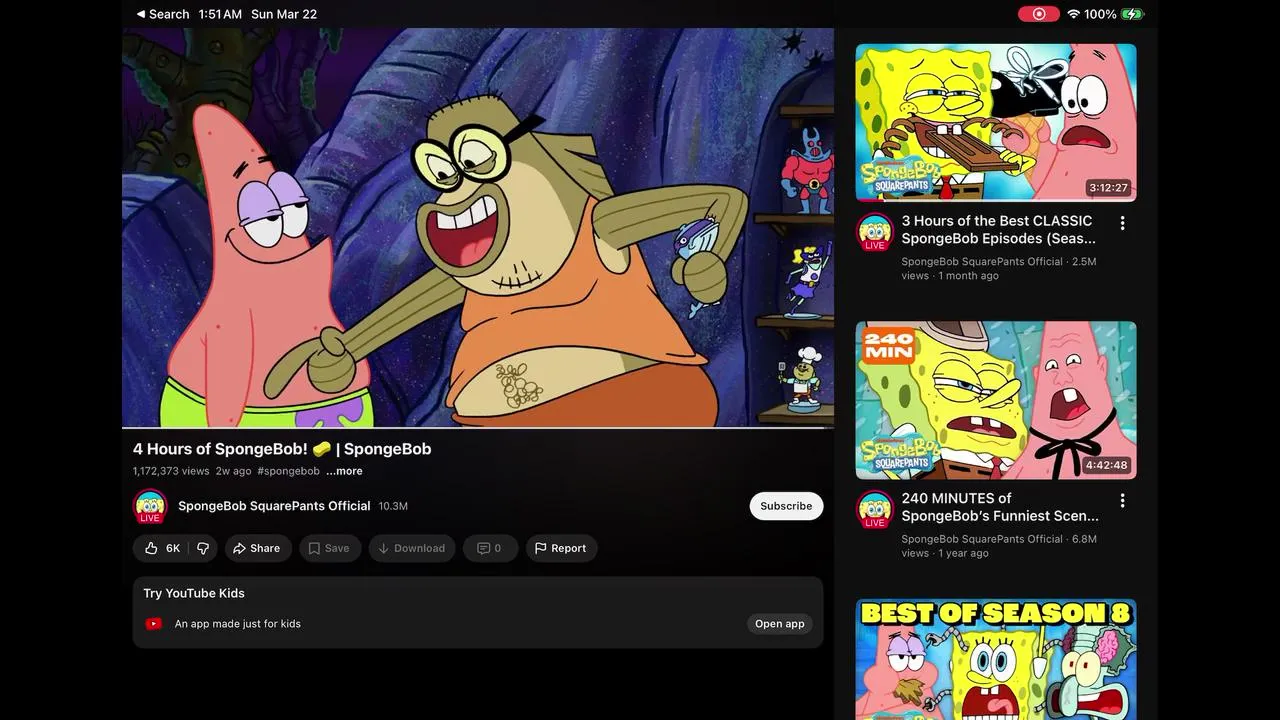The image size is (1280, 720).
Task: Click the Save bookmark button
Action: (x=330, y=548)
